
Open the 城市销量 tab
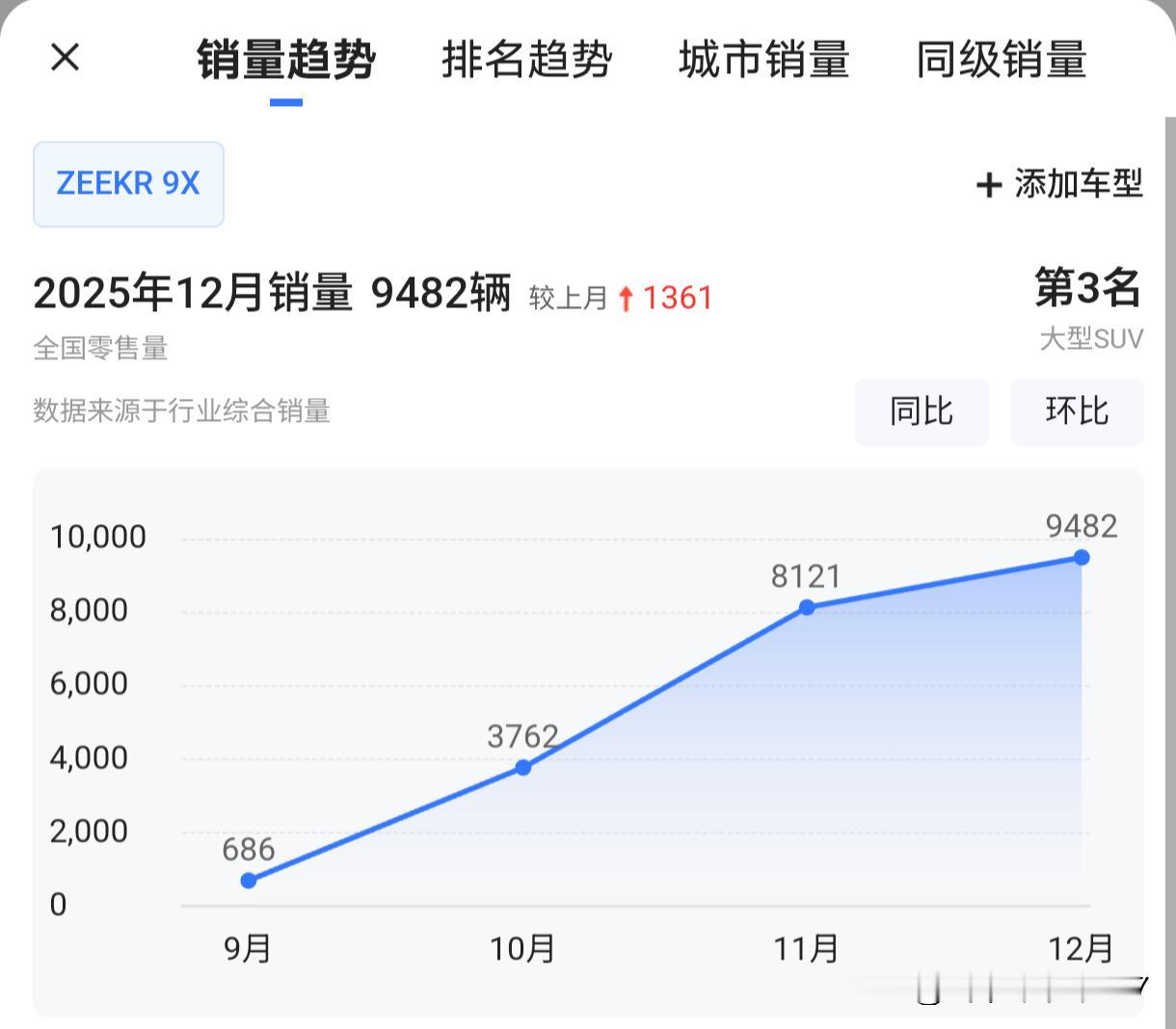(x=763, y=60)
